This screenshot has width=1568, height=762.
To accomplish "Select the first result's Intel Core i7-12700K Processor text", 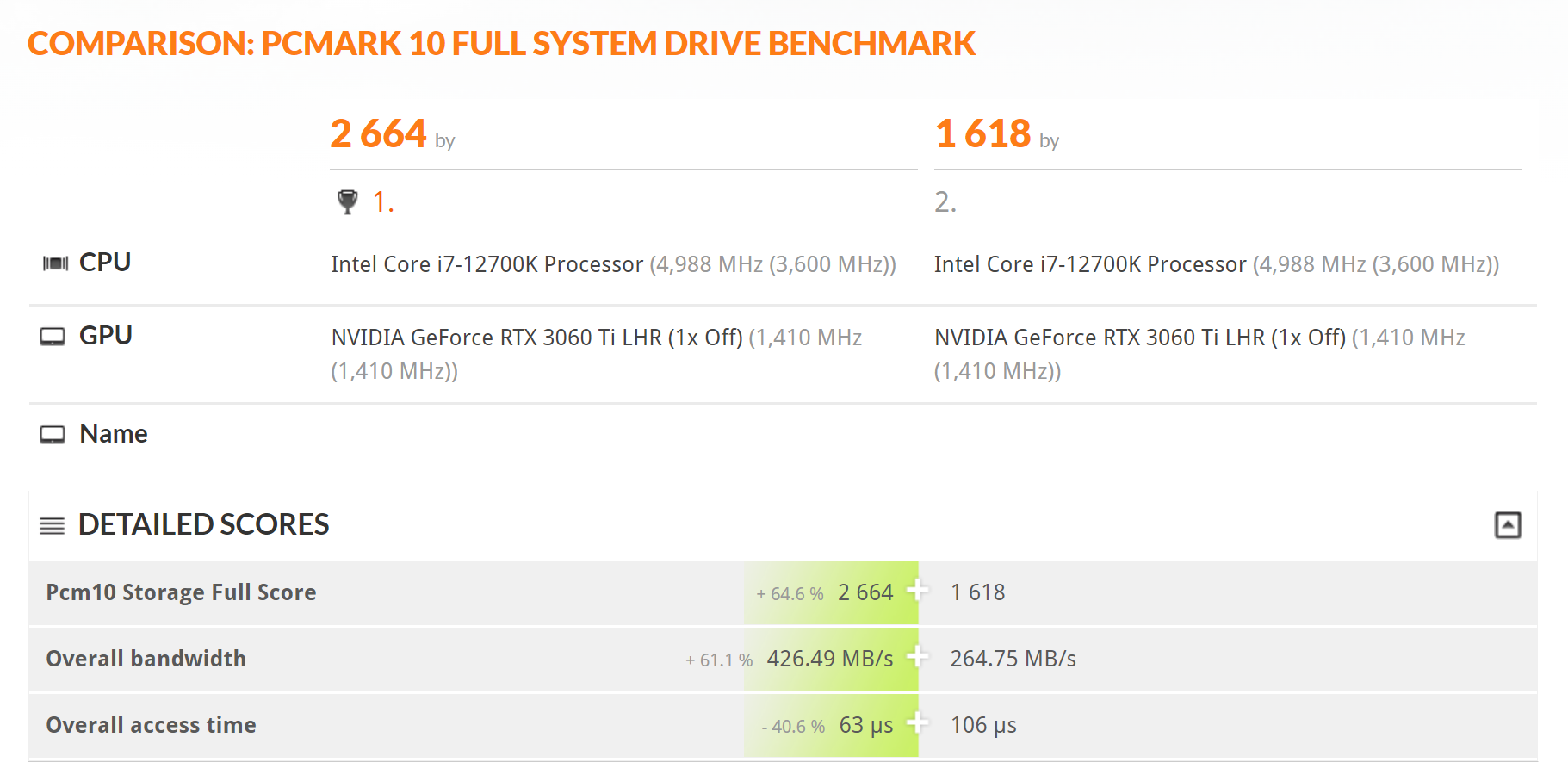I will point(487,264).
